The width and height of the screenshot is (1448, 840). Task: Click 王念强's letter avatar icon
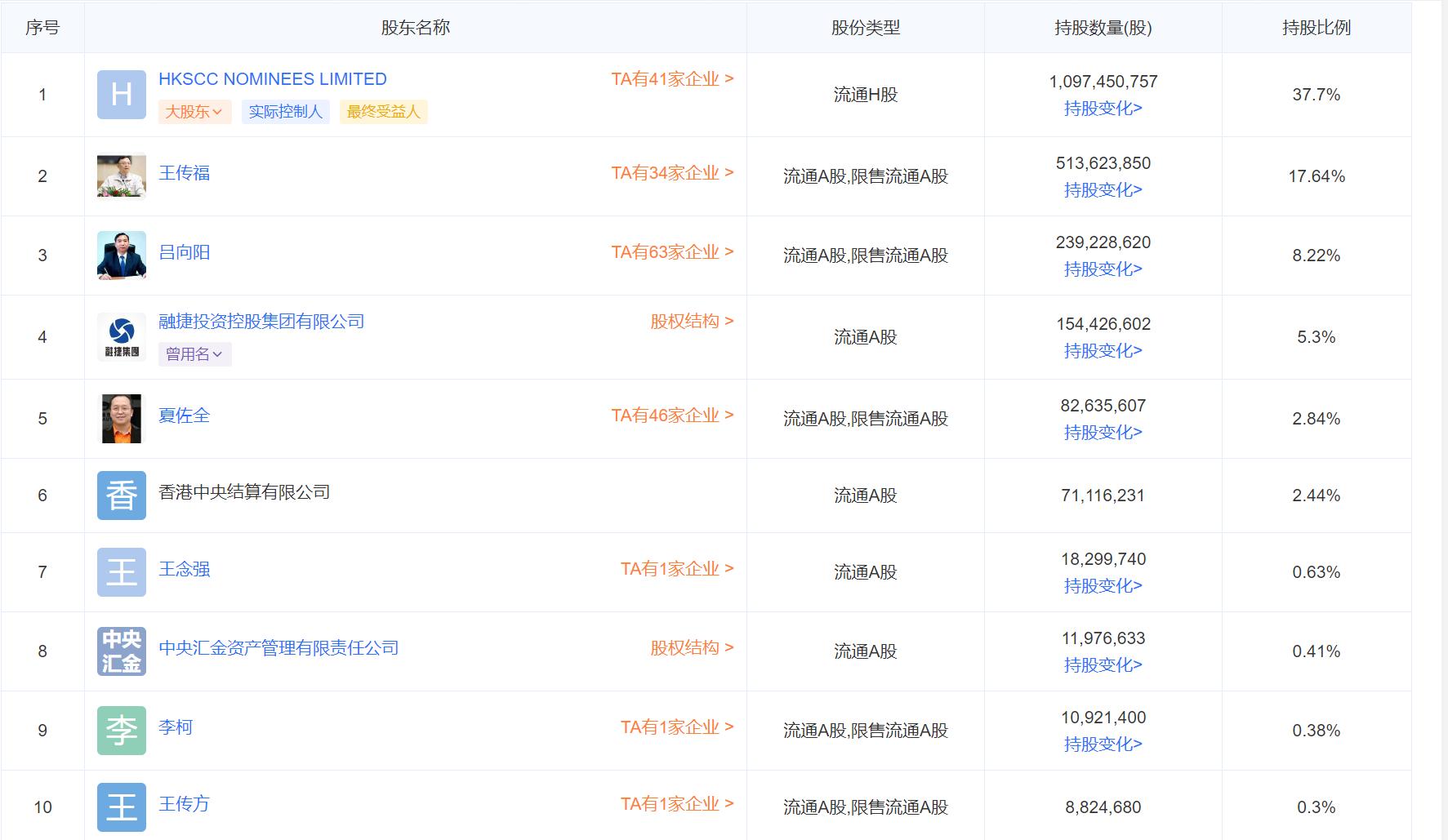(121, 571)
